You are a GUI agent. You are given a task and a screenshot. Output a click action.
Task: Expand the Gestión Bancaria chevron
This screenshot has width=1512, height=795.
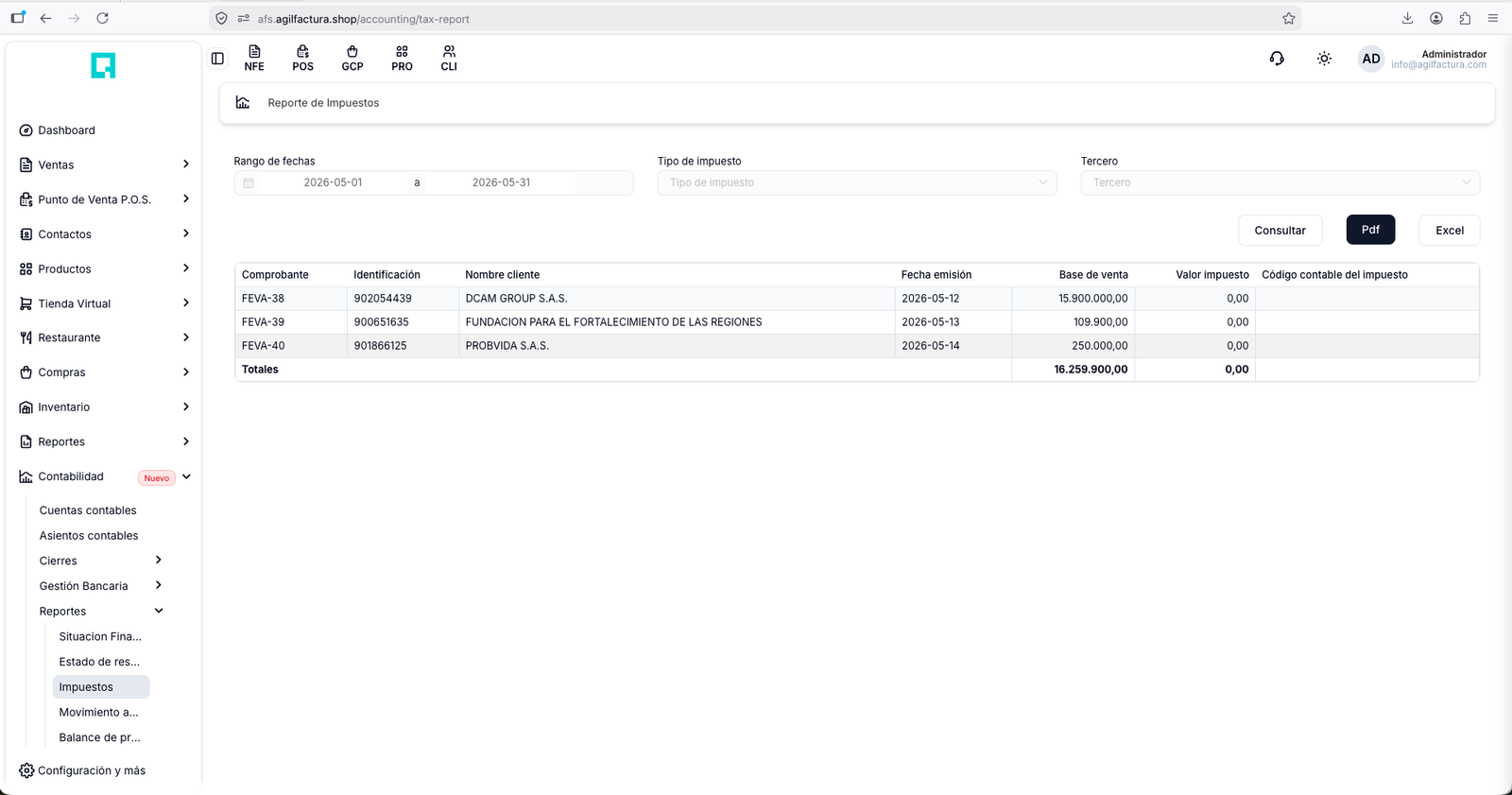point(158,585)
